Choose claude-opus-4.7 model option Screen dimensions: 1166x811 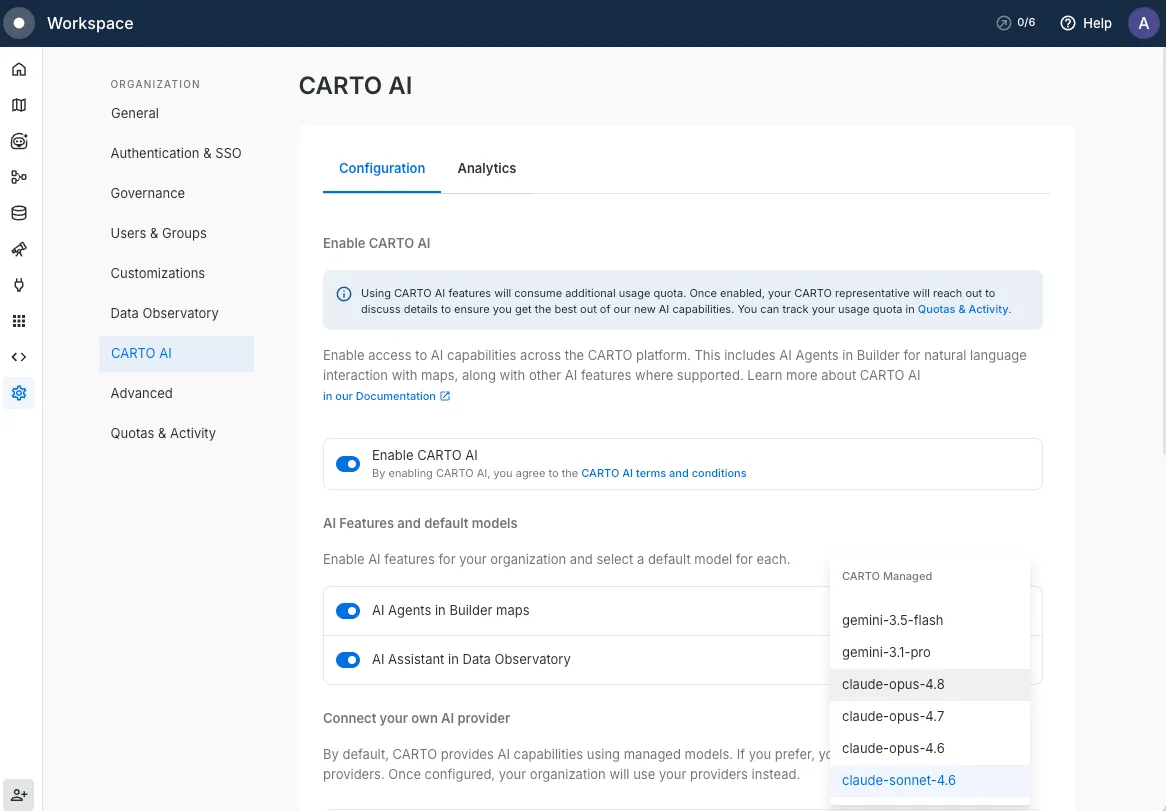pyautogui.click(x=930, y=717)
